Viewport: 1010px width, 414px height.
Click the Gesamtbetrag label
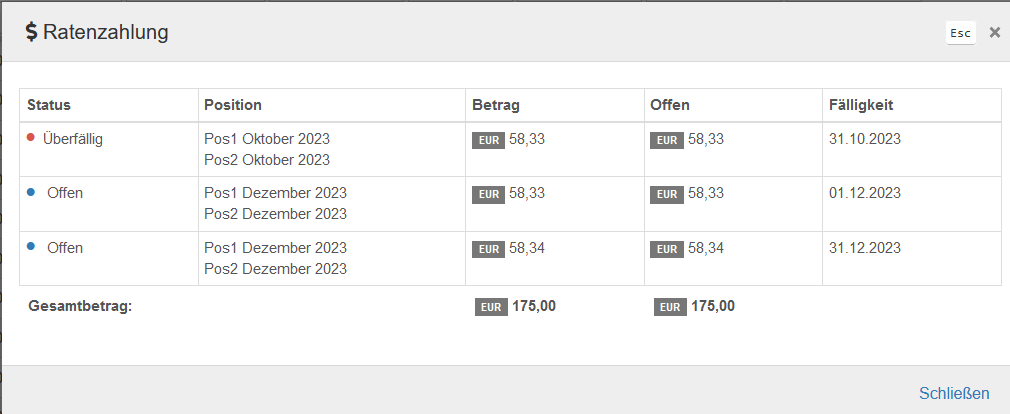tap(80, 306)
